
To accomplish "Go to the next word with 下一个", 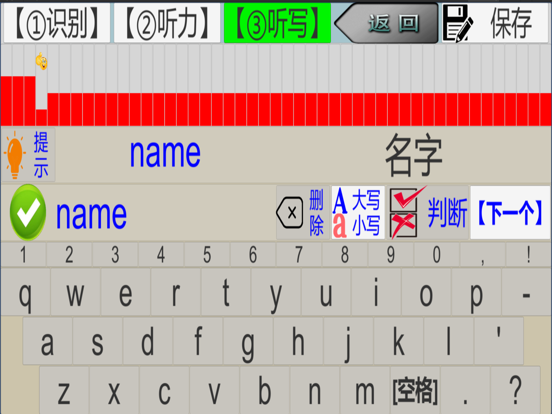I will click(x=510, y=213).
